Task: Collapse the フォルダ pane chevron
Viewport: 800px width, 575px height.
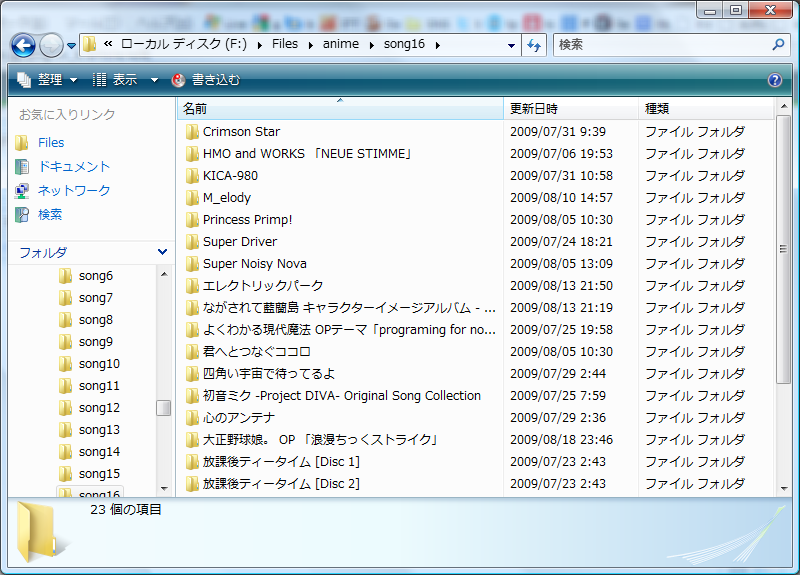Action: click(162, 252)
